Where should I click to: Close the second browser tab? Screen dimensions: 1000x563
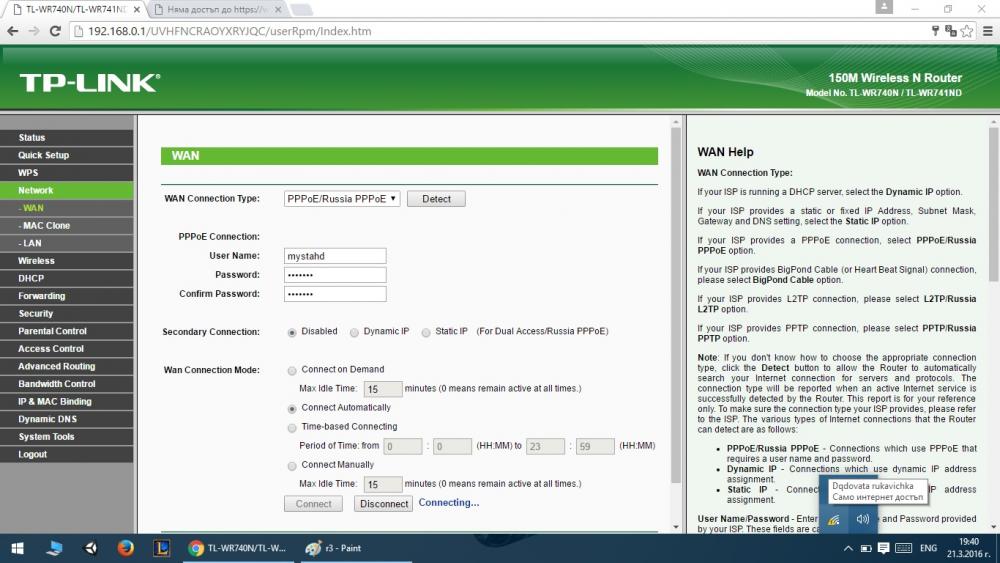(x=277, y=10)
